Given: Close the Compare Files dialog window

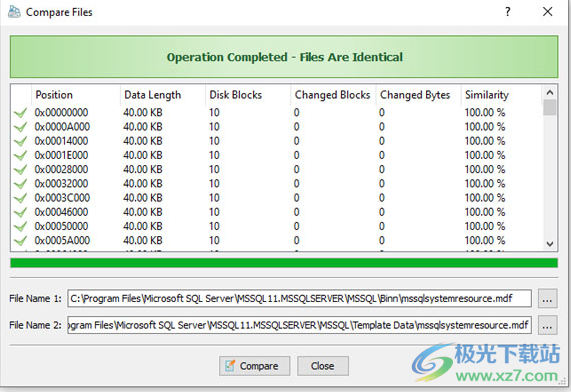Looking at the screenshot, I should point(547,12).
